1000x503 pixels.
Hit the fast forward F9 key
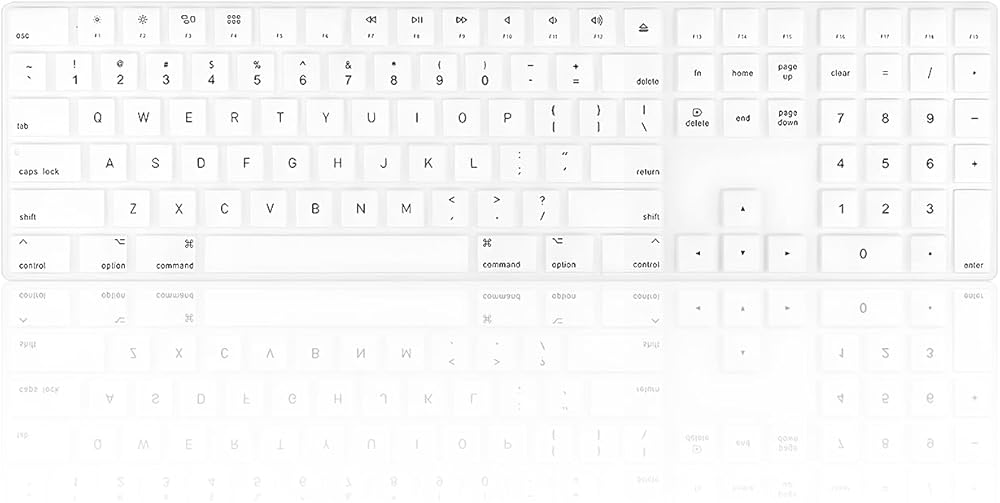461,26
